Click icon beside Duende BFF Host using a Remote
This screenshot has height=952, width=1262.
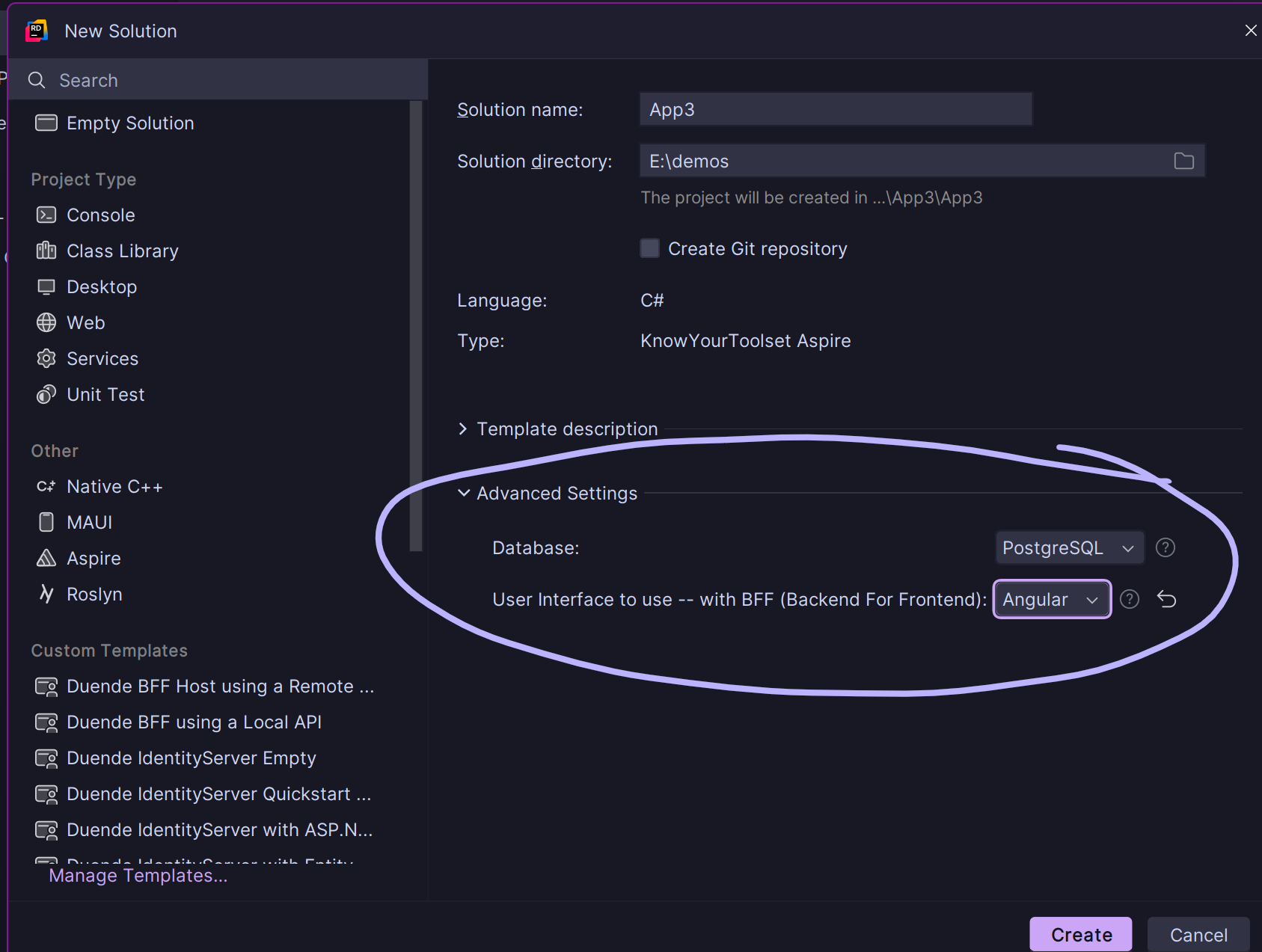(x=46, y=687)
